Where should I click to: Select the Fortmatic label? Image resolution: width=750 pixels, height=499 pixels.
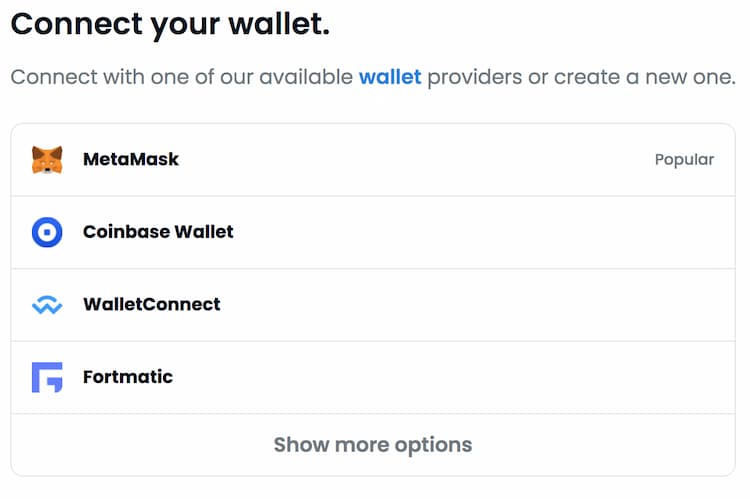tap(128, 377)
